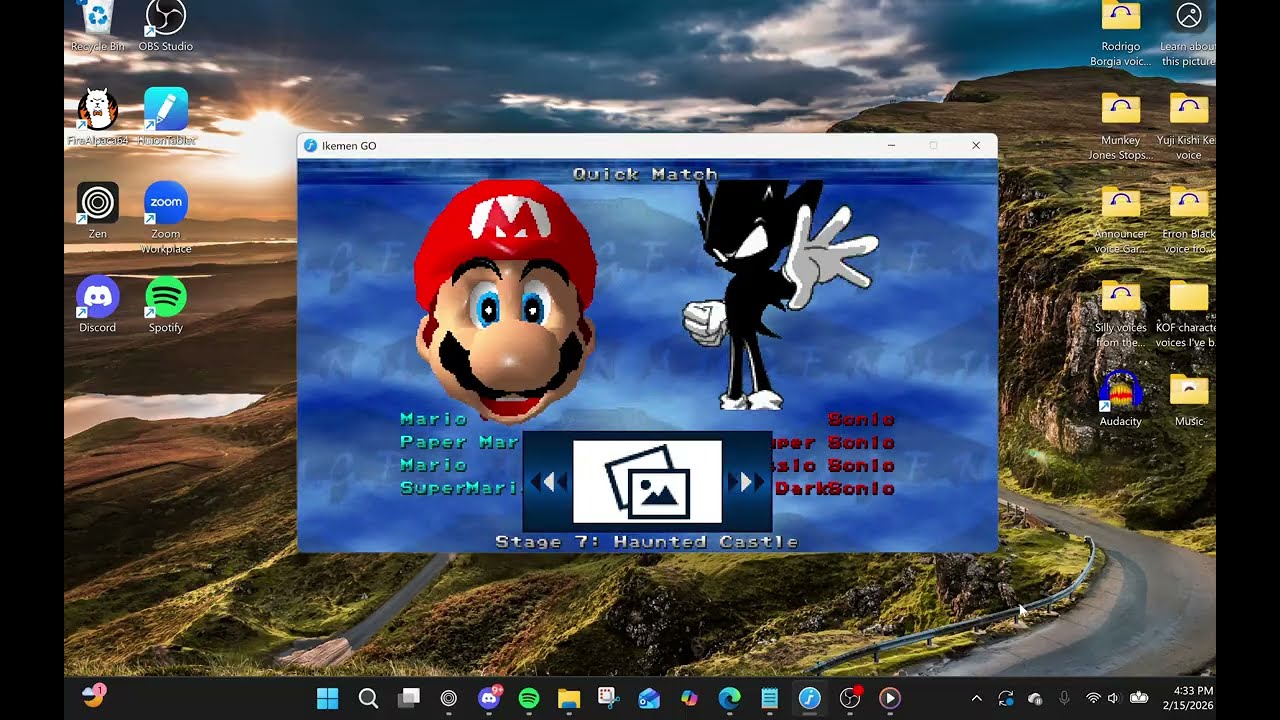Open HuionTablet desktop shortcut
Viewport: 1280px width, 720px height.
(166, 117)
